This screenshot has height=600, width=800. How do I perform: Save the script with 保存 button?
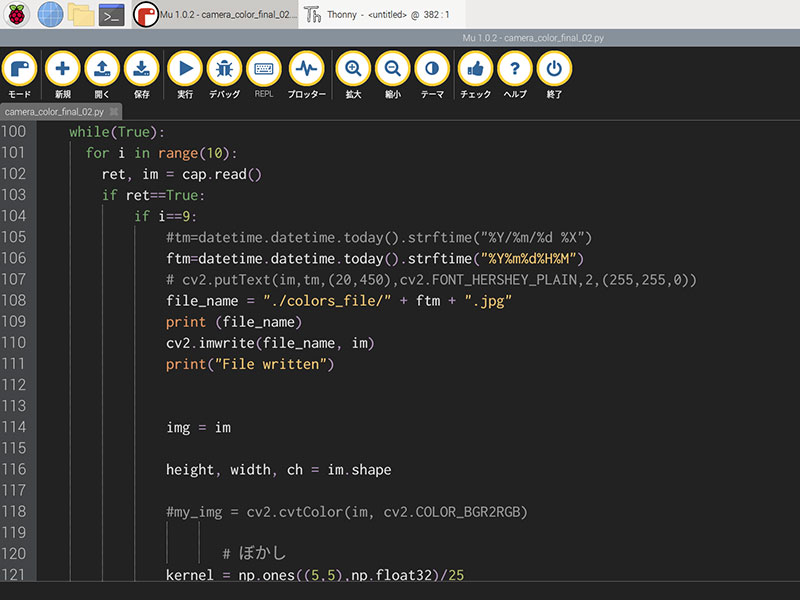pos(142,71)
